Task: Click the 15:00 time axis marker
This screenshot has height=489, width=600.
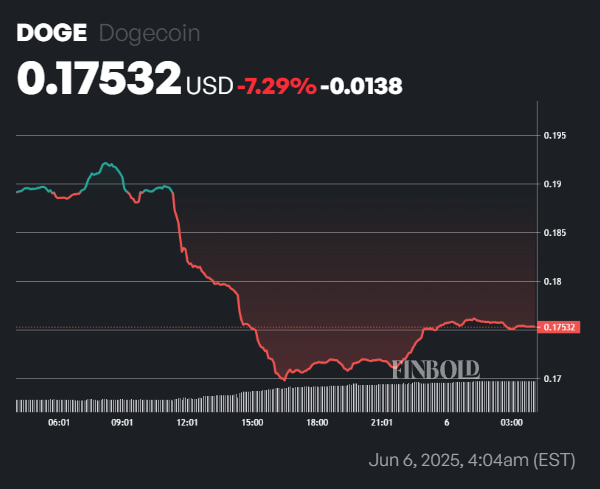Action: pyautogui.click(x=252, y=423)
